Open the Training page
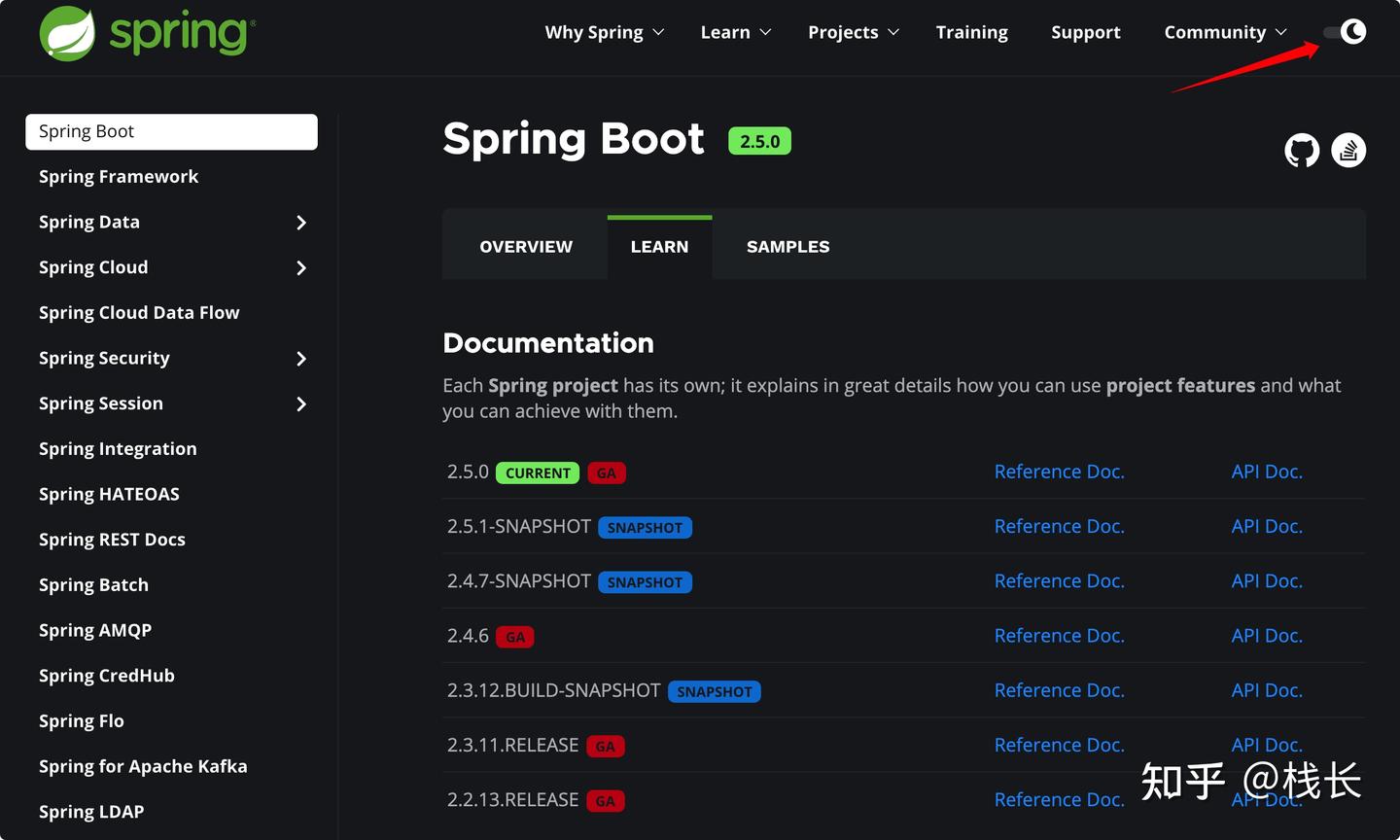The height and width of the screenshot is (840, 1400). click(x=972, y=32)
